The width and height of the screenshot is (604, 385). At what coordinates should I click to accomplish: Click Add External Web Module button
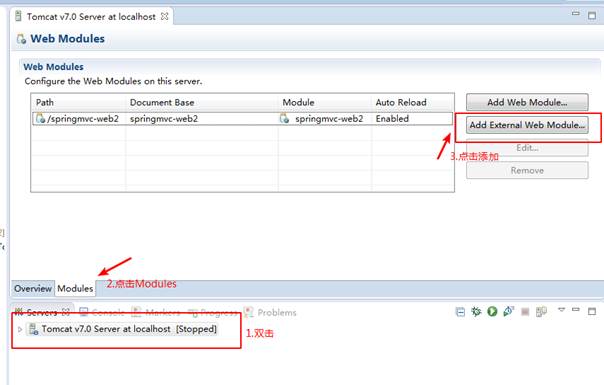coord(527,125)
